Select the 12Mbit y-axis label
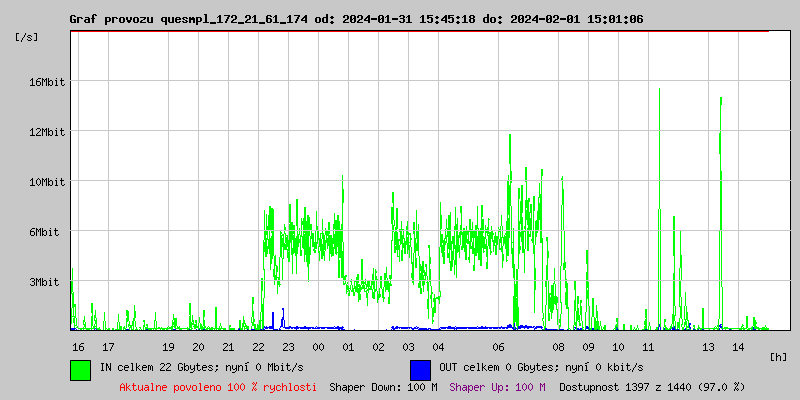Screen dimensions: 800x400 pos(46,132)
